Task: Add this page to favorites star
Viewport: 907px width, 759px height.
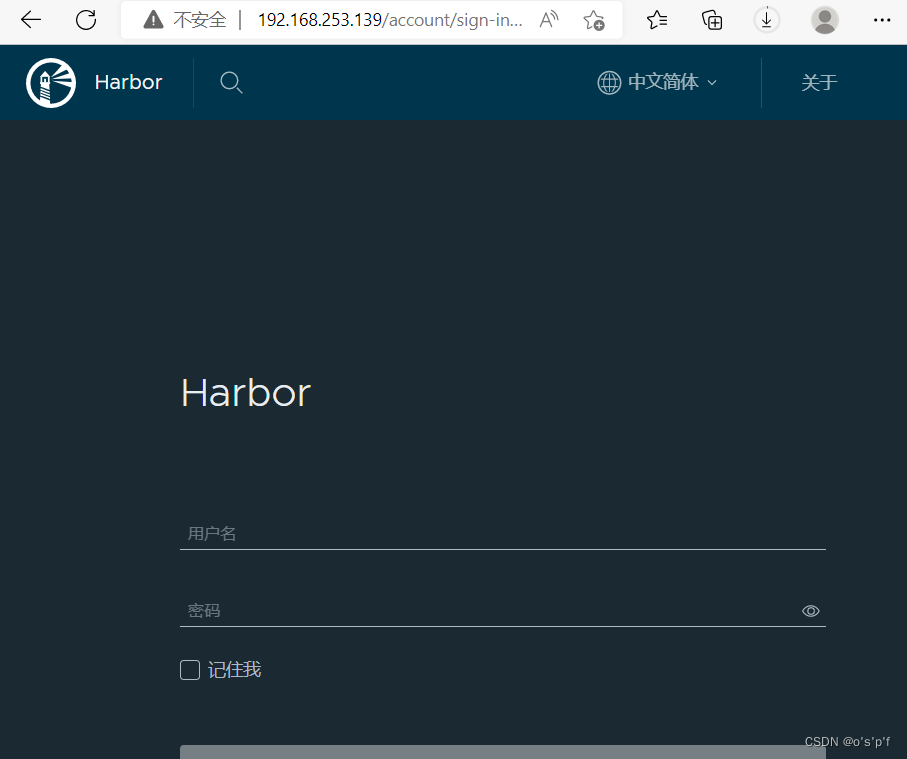Action: click(x=593, y=20)
